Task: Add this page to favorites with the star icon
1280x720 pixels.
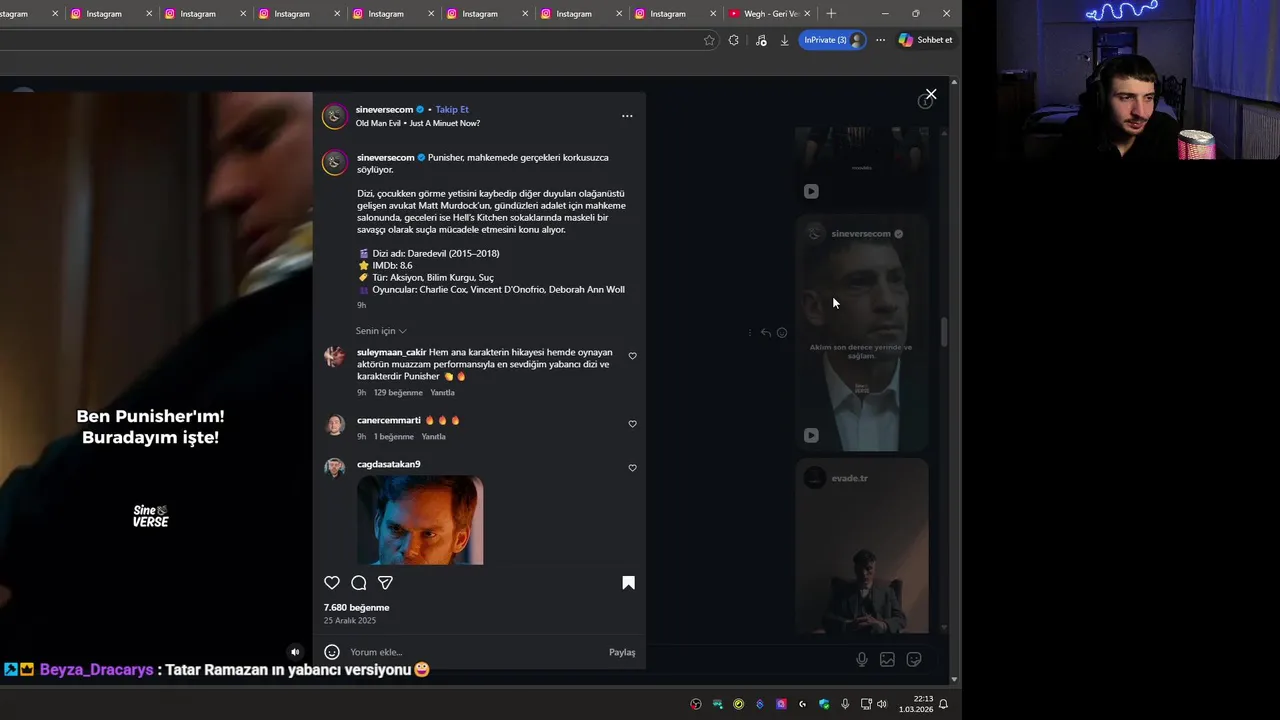Action: click(x=709, y=40)
